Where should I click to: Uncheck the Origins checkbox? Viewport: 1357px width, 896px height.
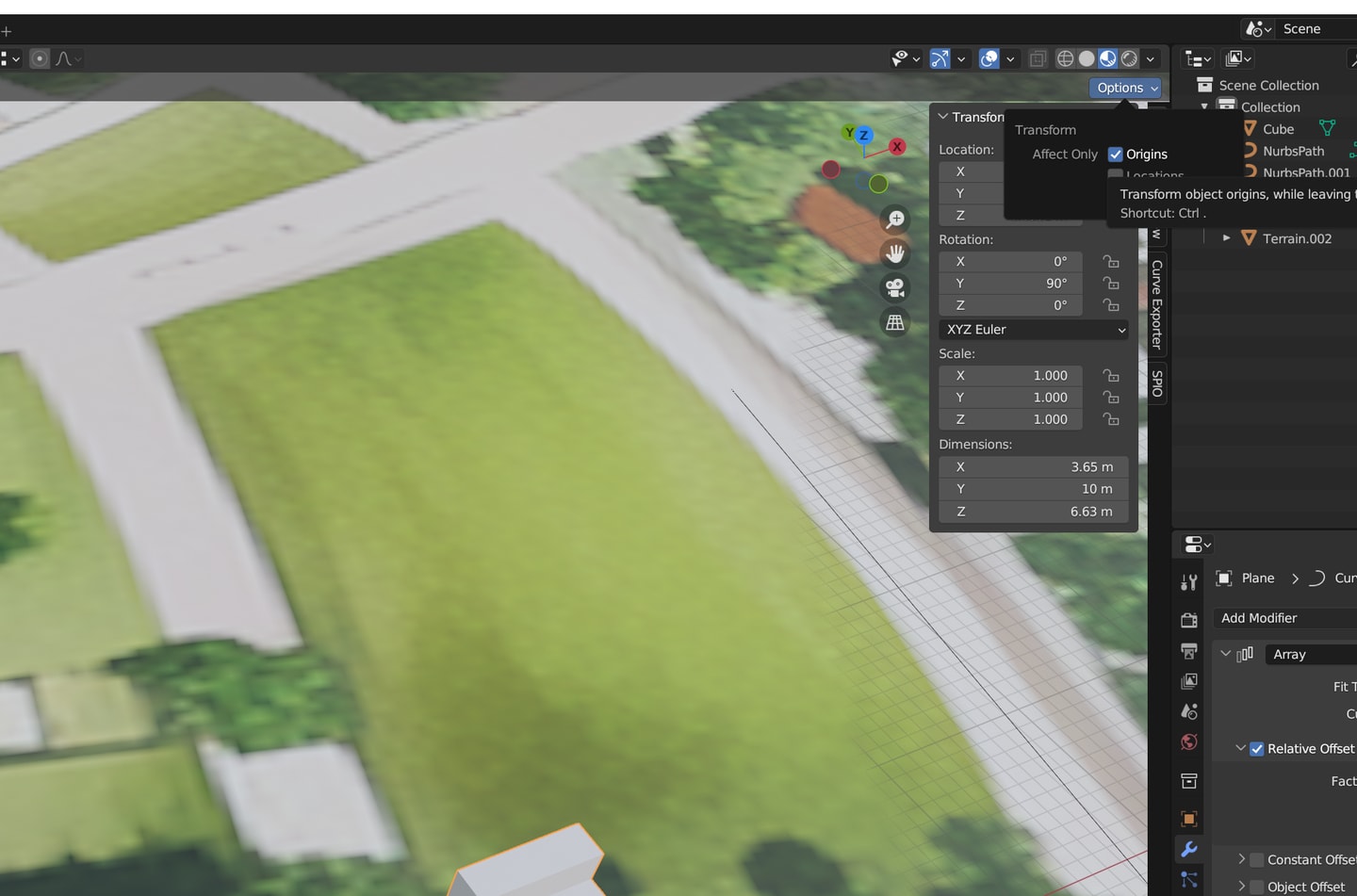pos(1116,154)
